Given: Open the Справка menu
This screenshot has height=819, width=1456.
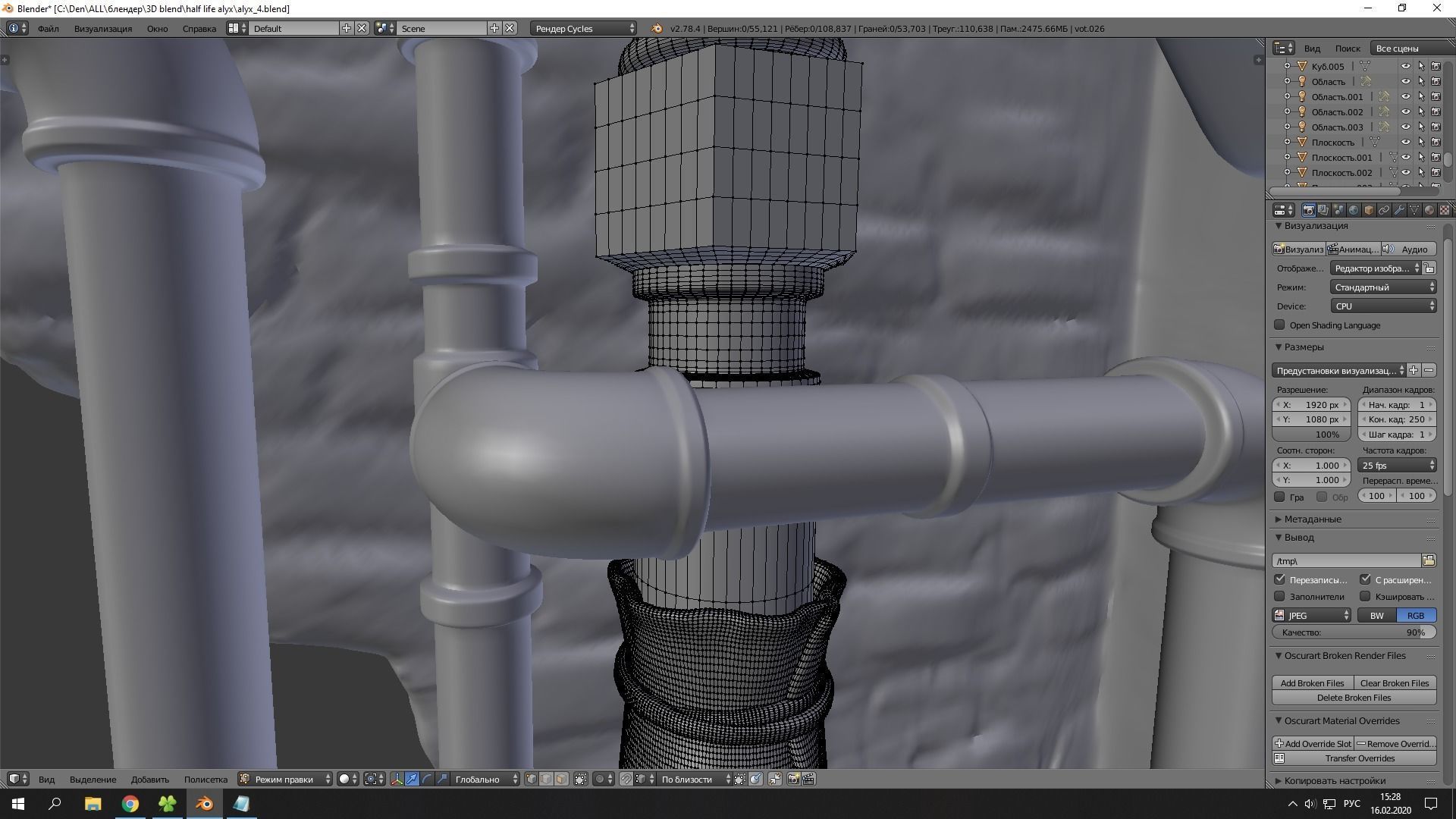Looking at the screenshot, I should pyautogui.click(x=199, y=28).
